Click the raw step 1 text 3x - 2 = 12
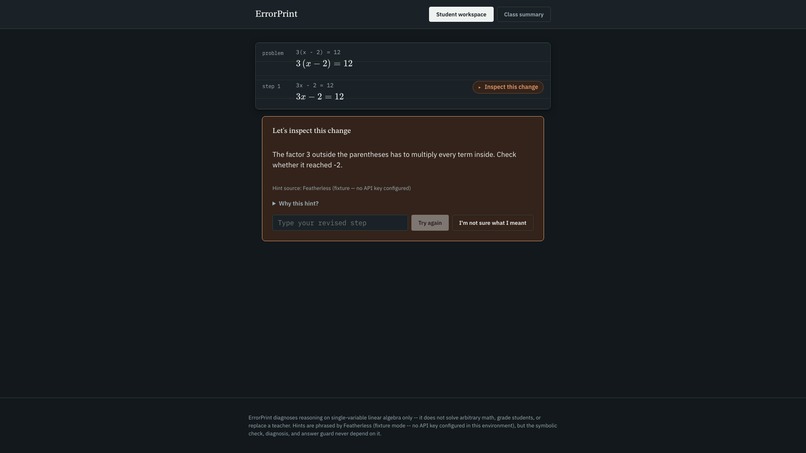The height and width of the screenshot is (453, 806). tap(315, 85)
